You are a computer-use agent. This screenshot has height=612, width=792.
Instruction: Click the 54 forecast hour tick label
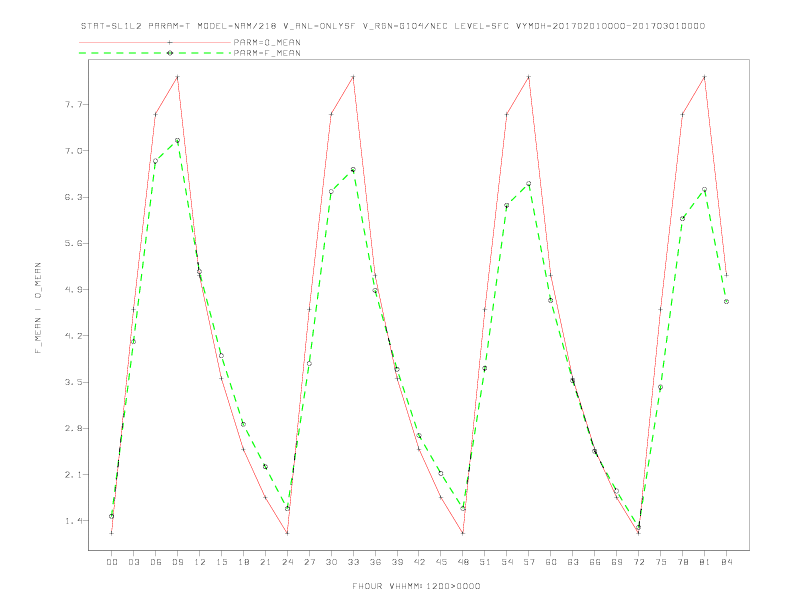coord(507,562)
